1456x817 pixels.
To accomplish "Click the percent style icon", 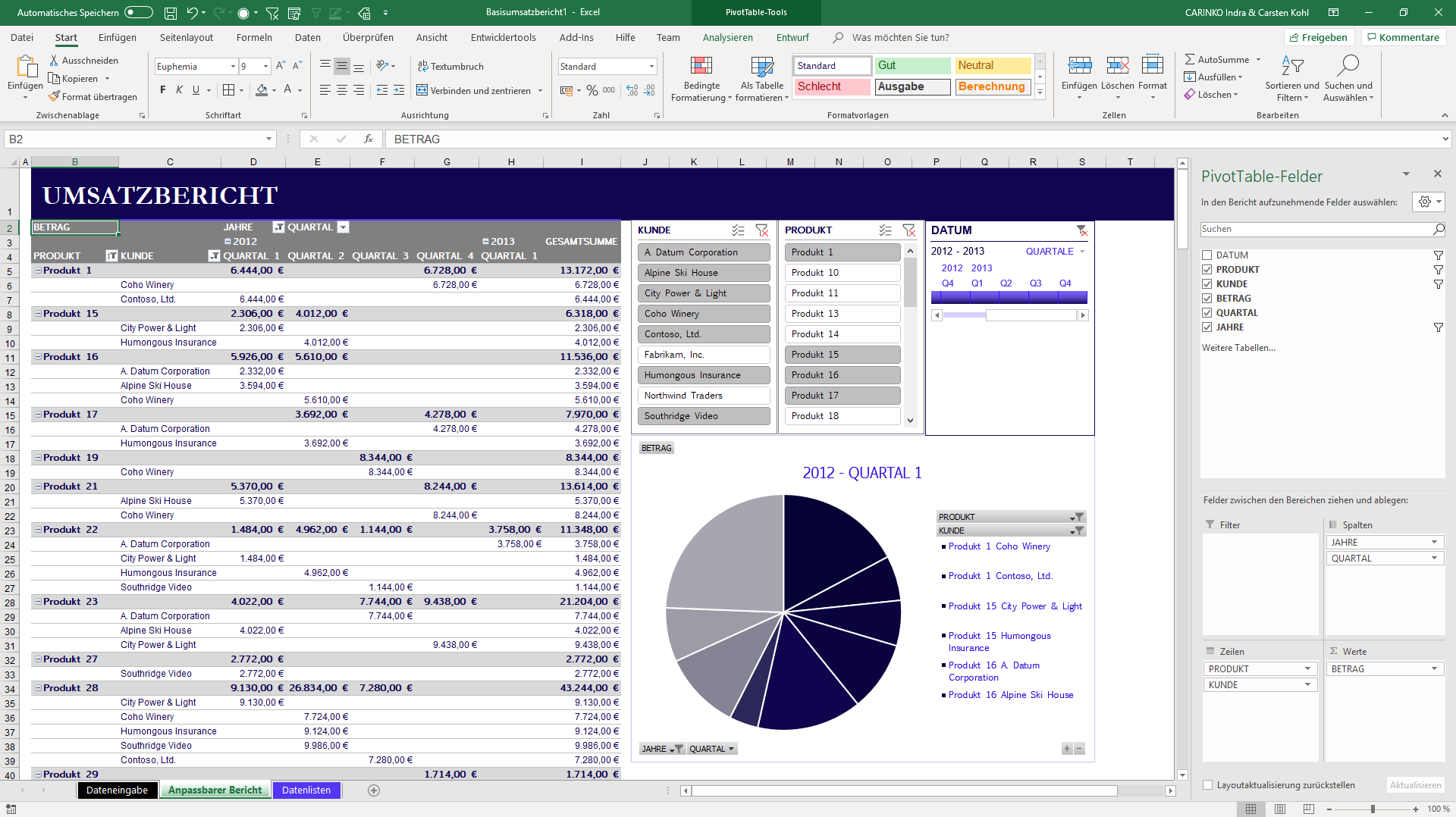I will tap(591, 90).
